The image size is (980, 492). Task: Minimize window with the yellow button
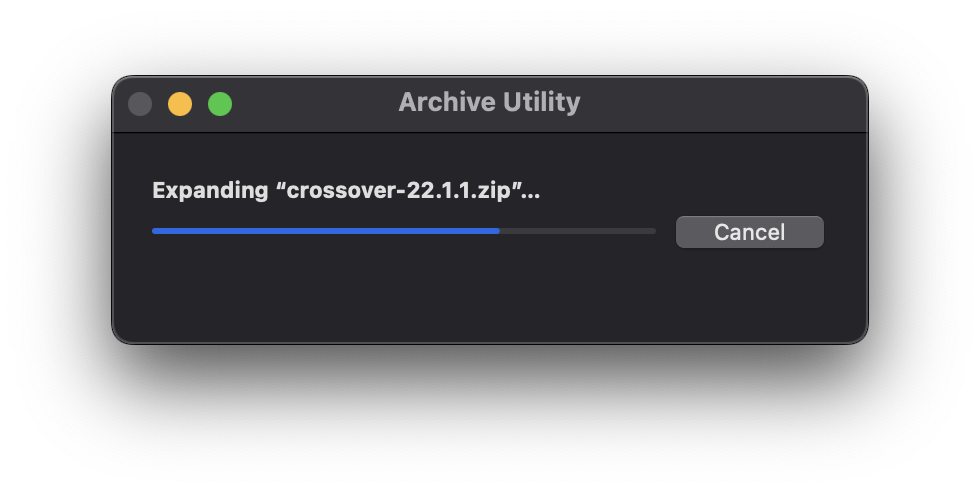pyautogui.click(x=180, y=104)
